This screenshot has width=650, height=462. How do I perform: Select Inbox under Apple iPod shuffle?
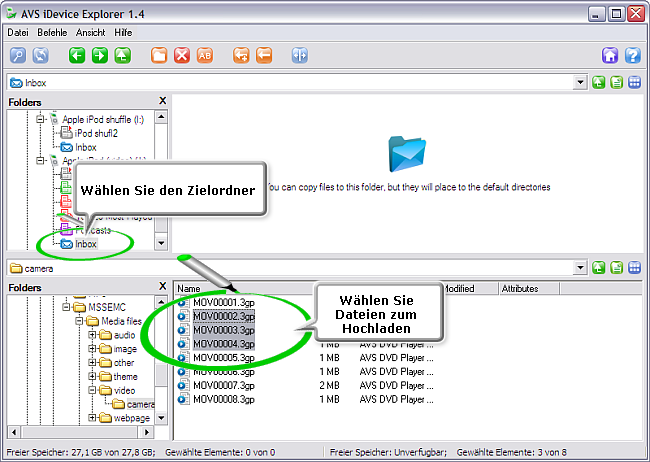(86, 147)
